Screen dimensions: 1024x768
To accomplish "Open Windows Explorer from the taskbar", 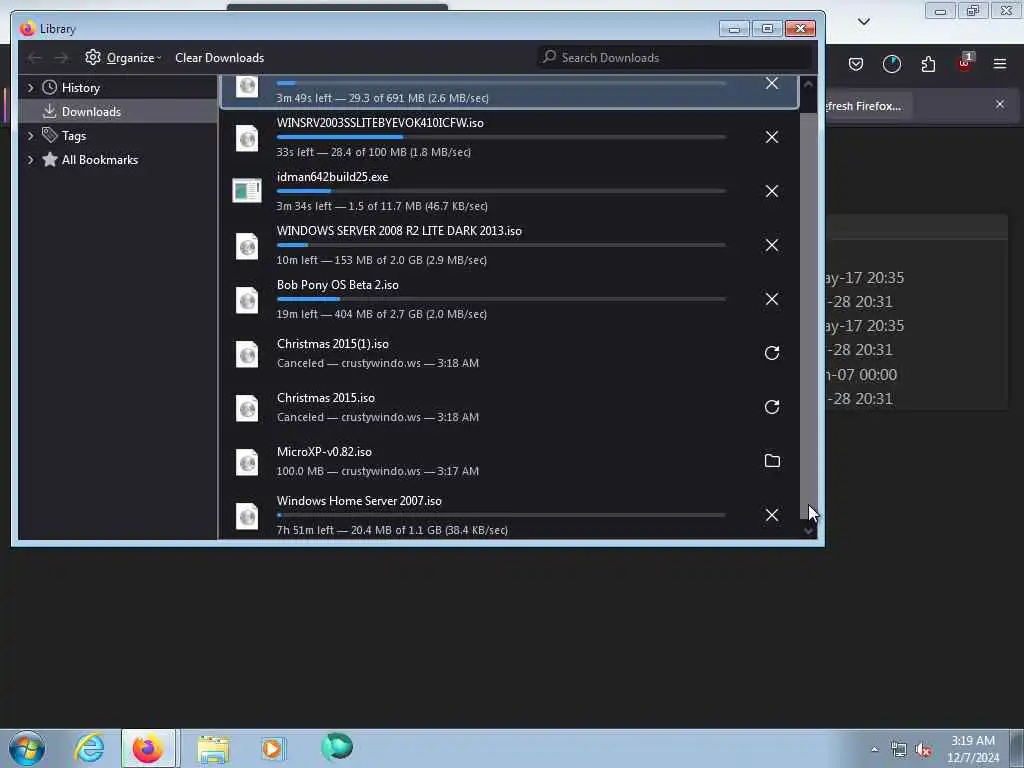I will pyautogui.click(x=214, y=749).
